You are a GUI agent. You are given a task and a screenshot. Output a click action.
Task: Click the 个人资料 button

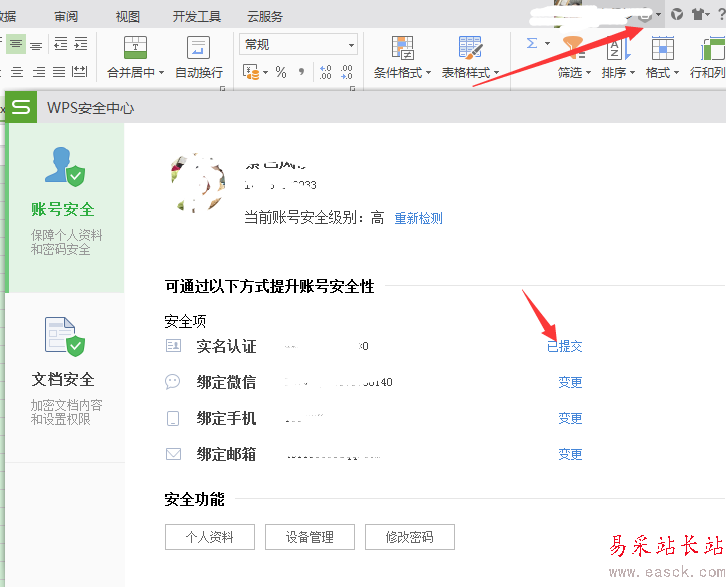pyautogui.click(x=210, y=537)
